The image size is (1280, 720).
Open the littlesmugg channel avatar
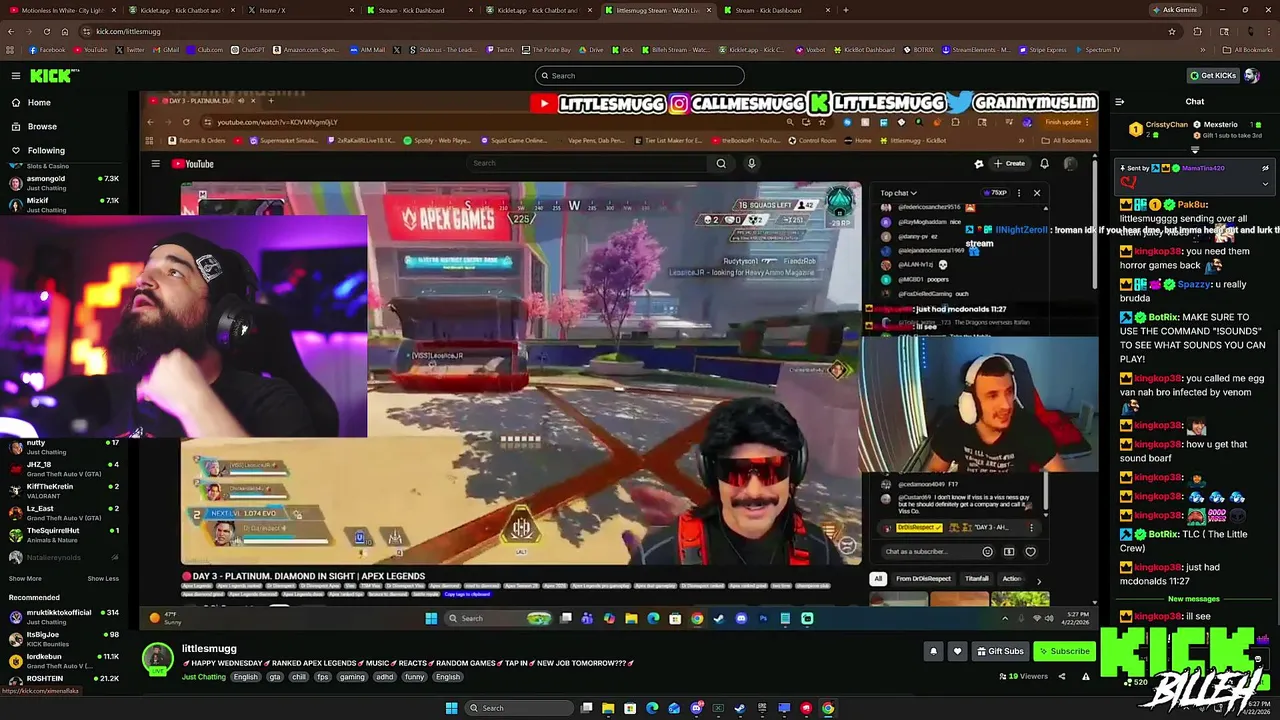[157, 659]
